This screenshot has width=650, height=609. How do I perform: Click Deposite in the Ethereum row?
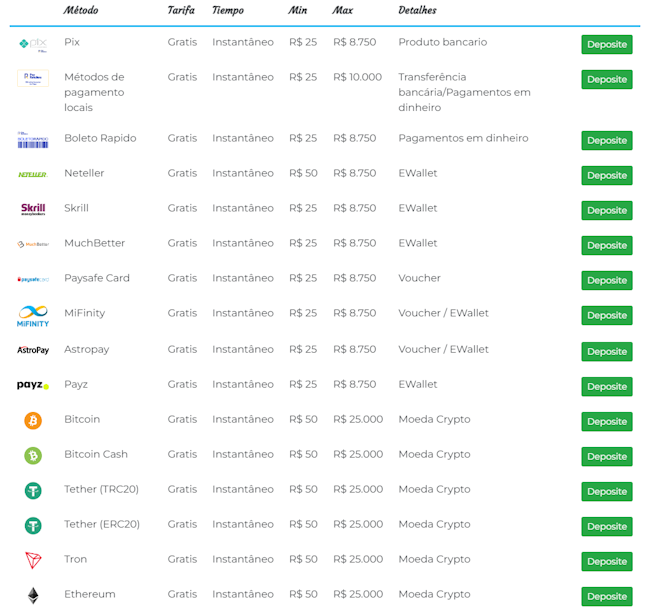607,596
